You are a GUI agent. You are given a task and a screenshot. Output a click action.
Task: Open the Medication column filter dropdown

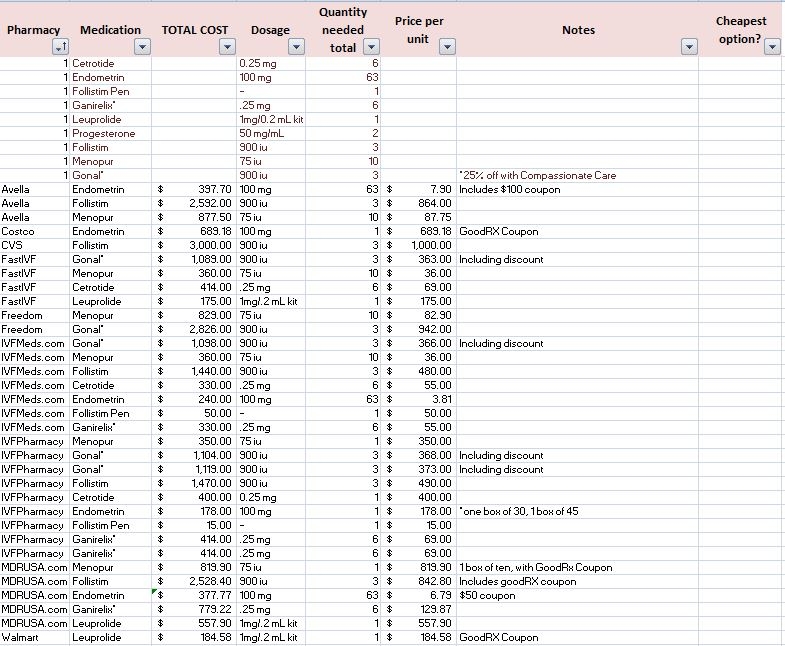[142, 47]
